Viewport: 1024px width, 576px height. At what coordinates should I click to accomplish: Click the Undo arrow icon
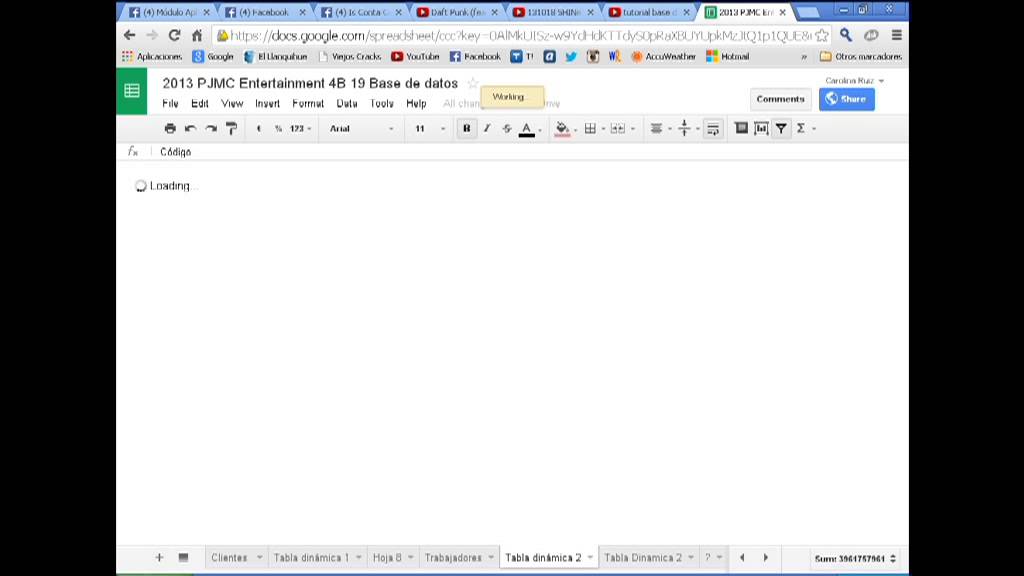pos(190,129)
